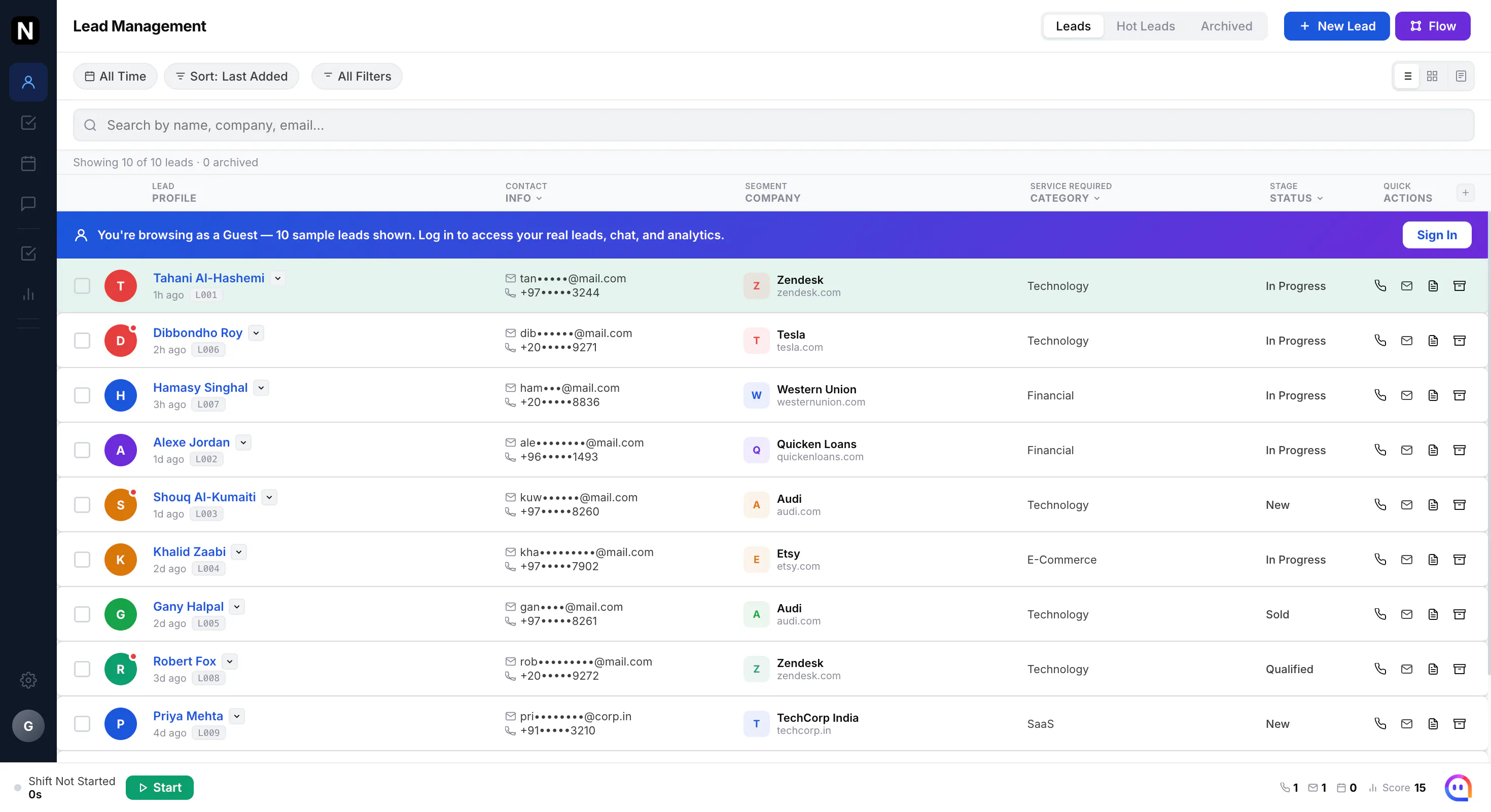Open the calendar icon in sidebar

click(28, 164)
